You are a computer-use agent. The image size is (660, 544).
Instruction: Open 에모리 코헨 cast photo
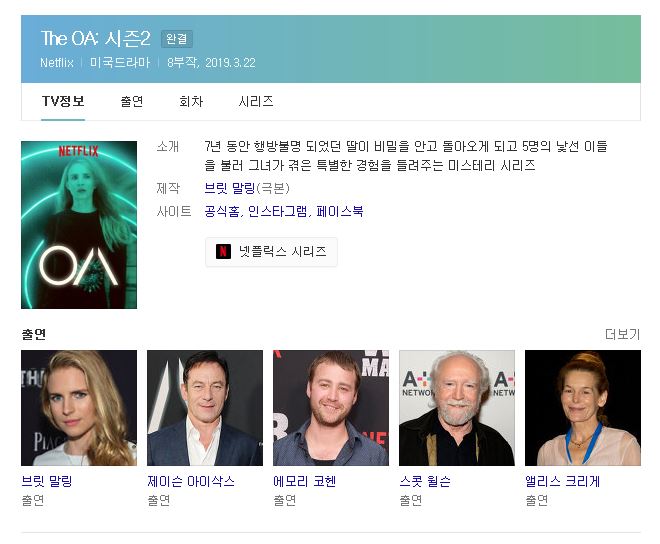pos(331,408)
